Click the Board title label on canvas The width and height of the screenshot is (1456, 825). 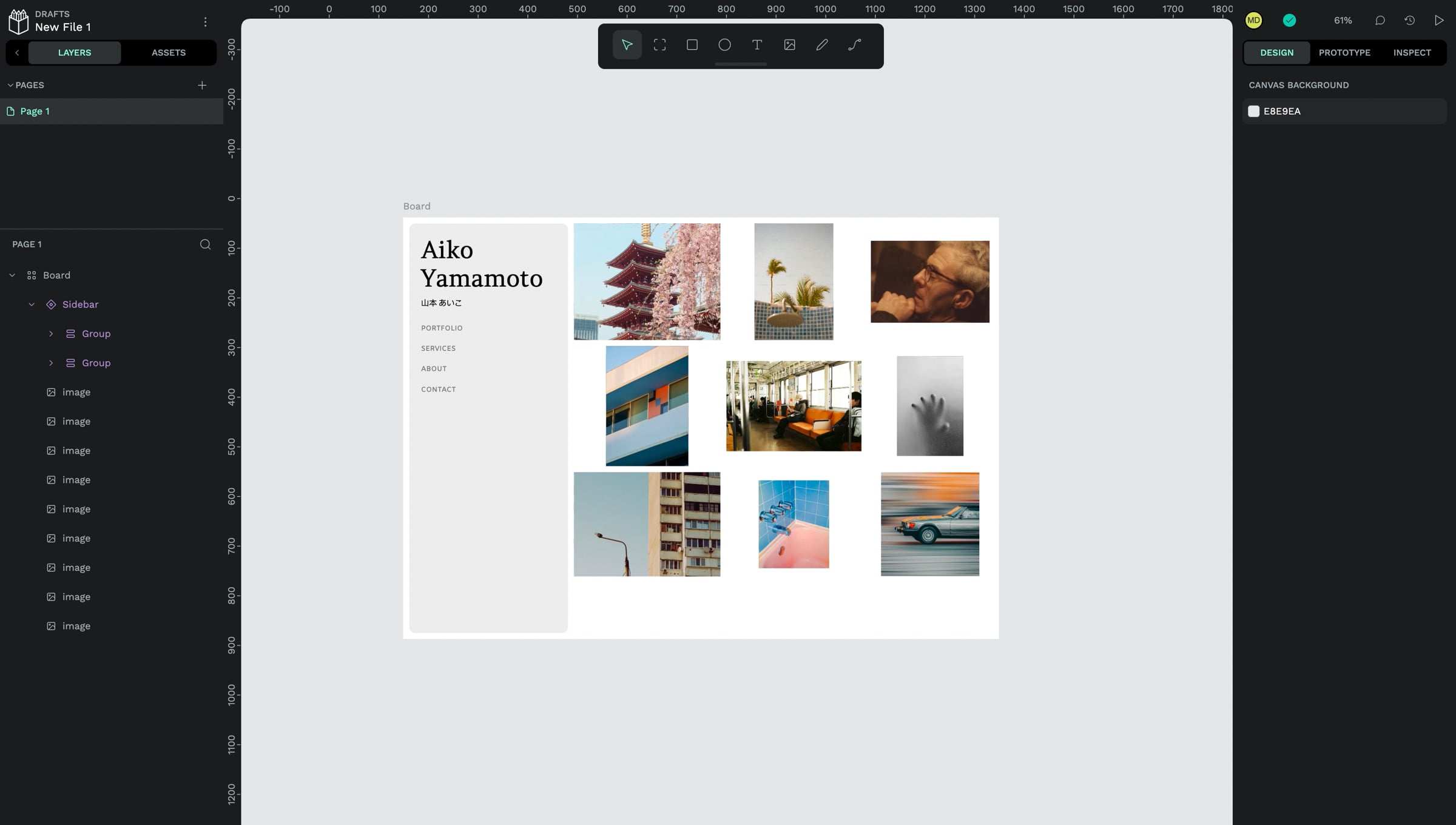[417, 206]
